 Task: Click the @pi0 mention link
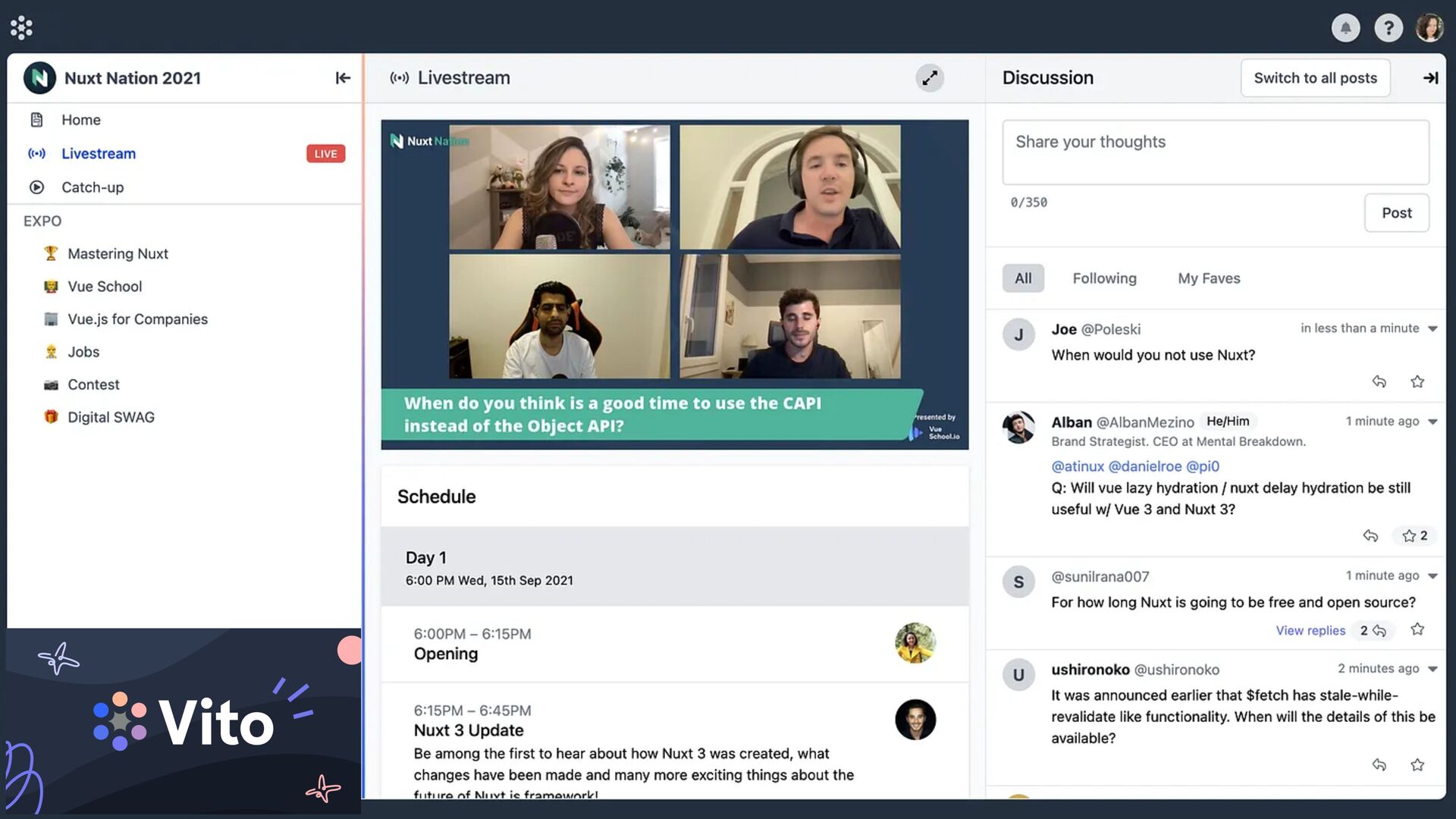[x=1203, y=466]
